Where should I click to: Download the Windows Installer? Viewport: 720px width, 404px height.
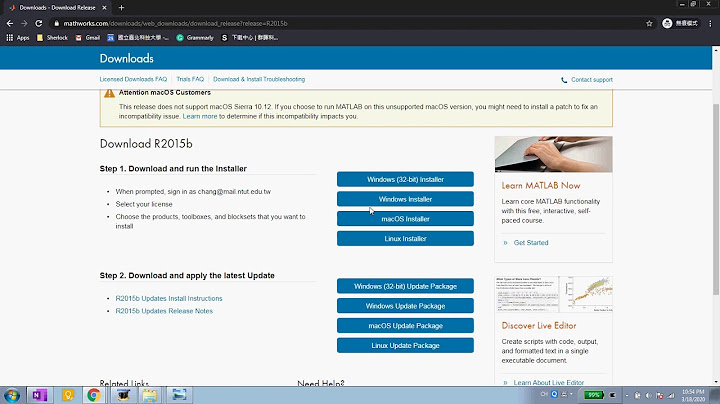[405, 199]
